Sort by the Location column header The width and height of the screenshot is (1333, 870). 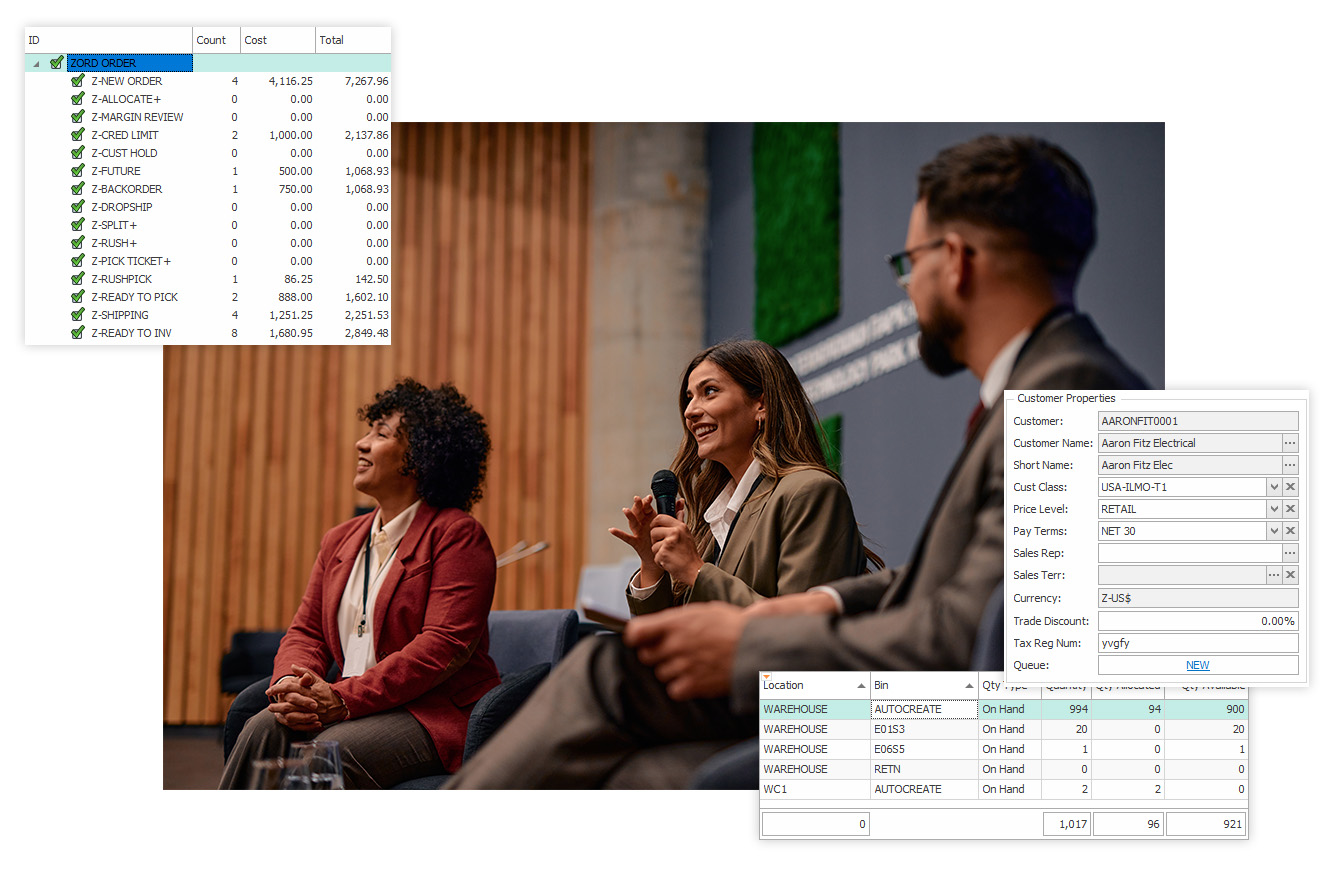point(810,686)
